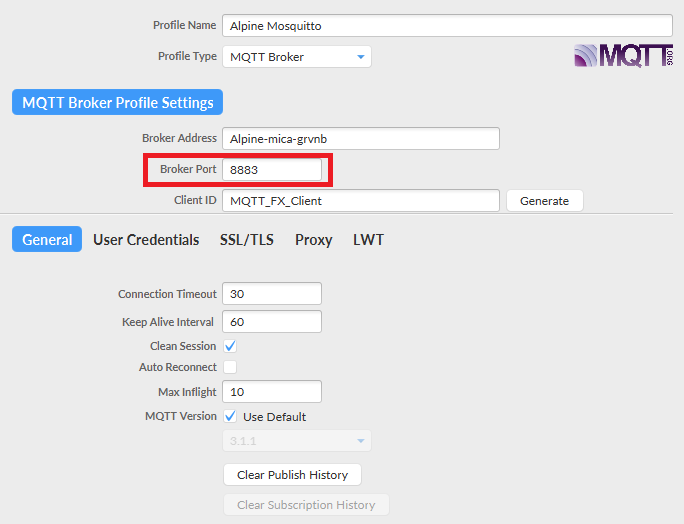Open the User Credentials tab
This screenshot has height=524, width=684.
(146, 240)
